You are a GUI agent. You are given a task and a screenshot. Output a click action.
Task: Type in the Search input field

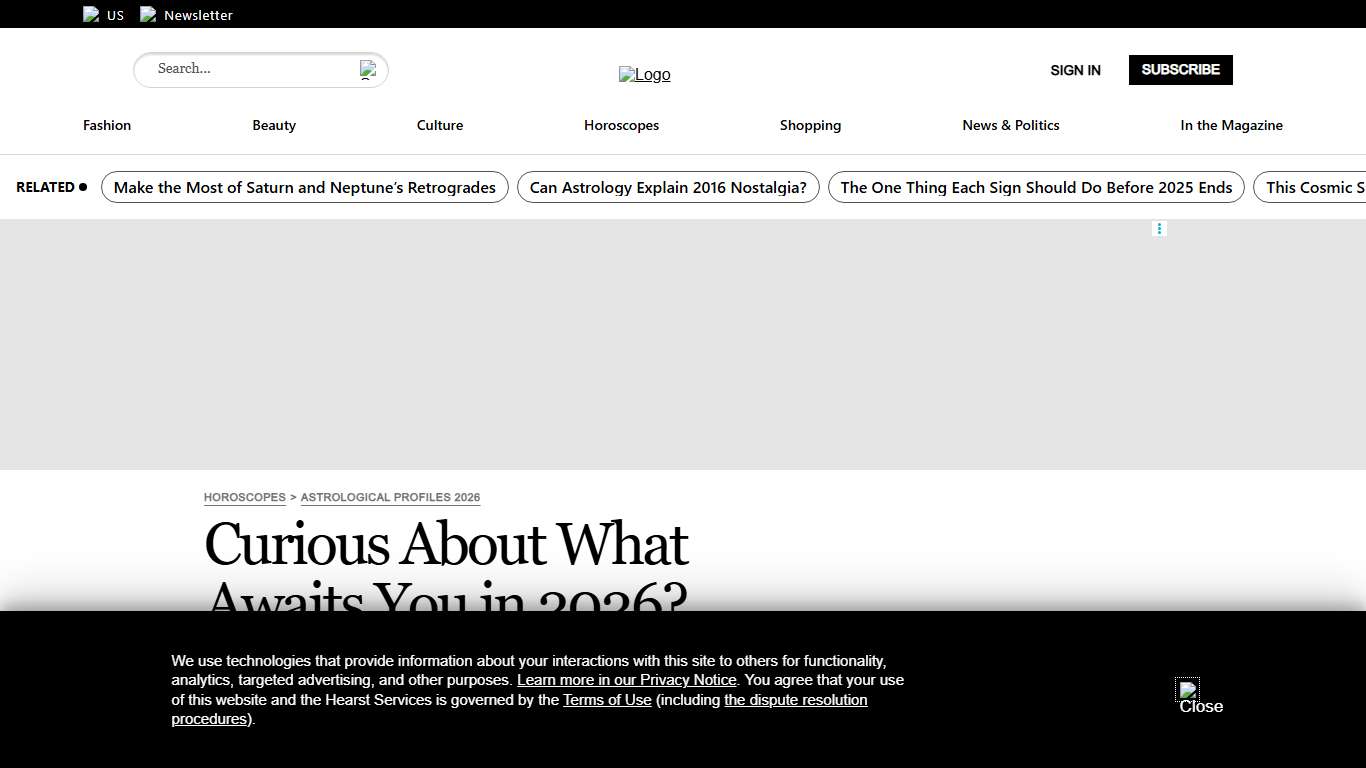pyautogui.click(x=250, y=69)
